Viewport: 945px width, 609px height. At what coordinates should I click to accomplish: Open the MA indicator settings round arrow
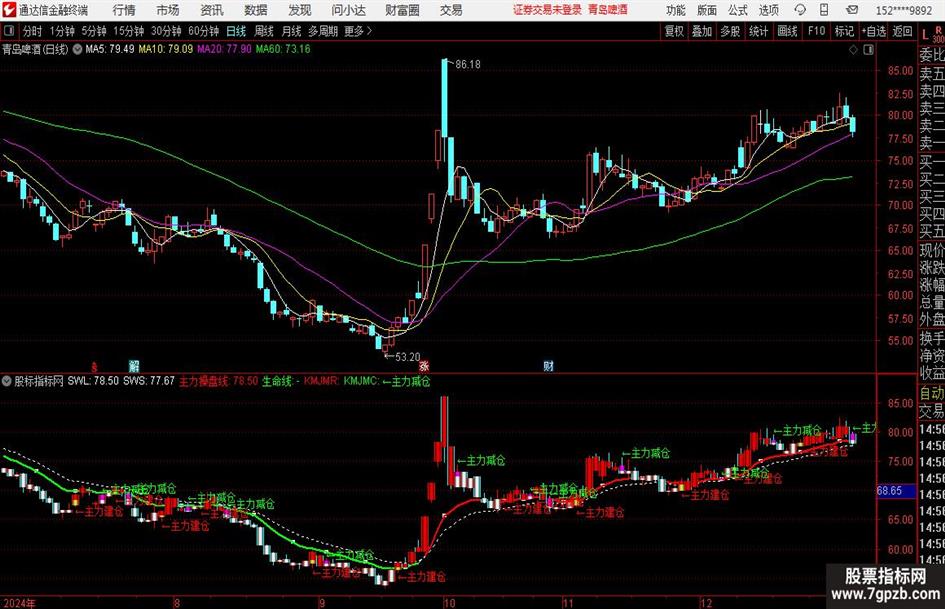77,49
